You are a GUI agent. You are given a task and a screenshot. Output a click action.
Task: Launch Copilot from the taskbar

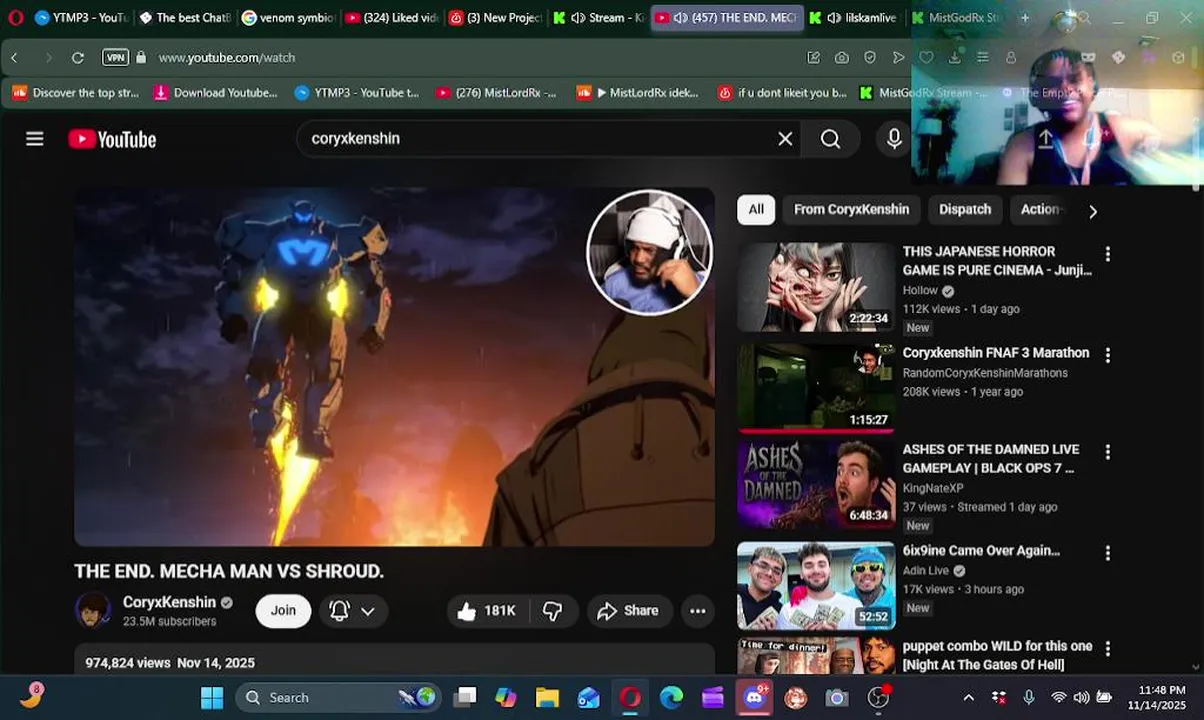tap(506, 698)
